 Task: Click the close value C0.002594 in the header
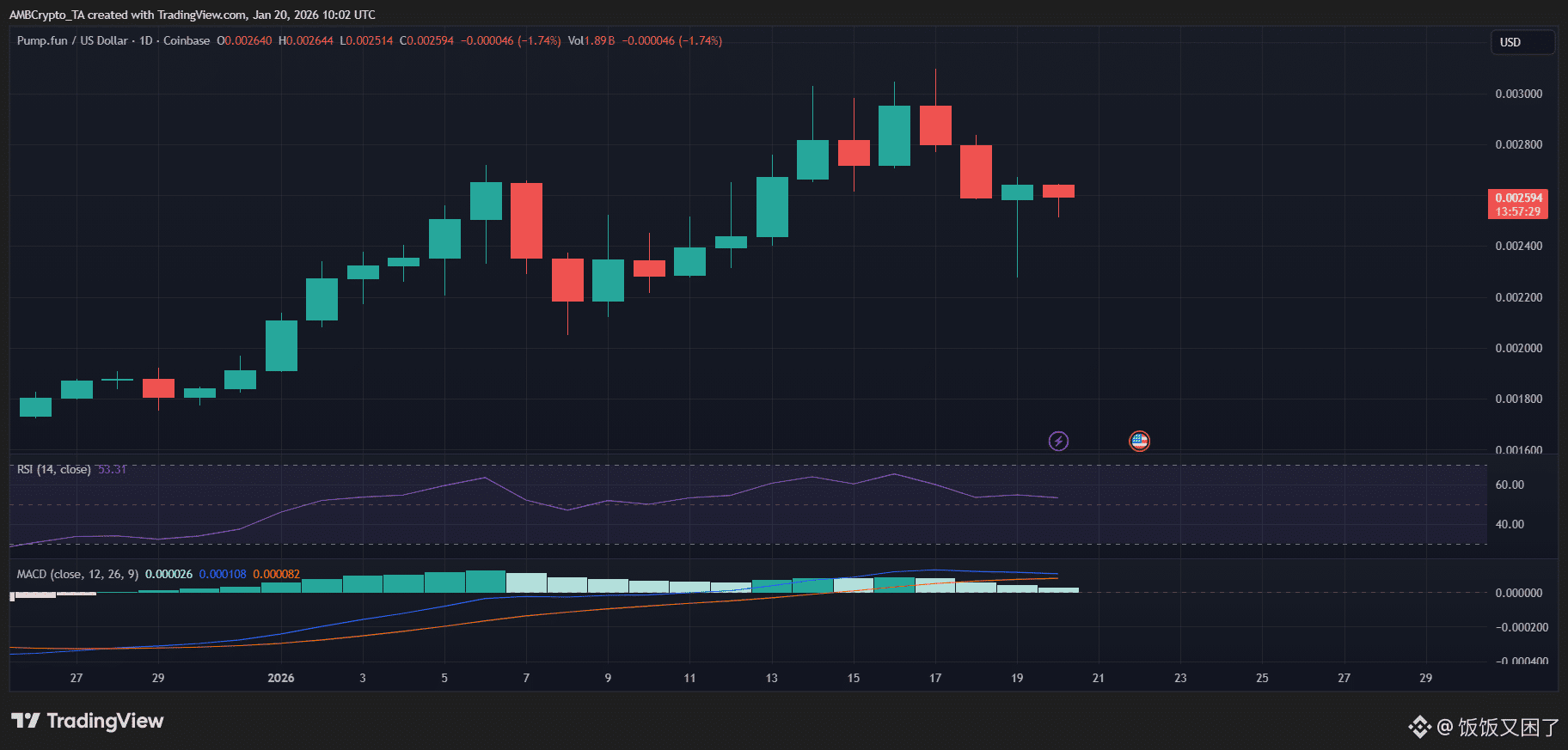pos(426,40)
